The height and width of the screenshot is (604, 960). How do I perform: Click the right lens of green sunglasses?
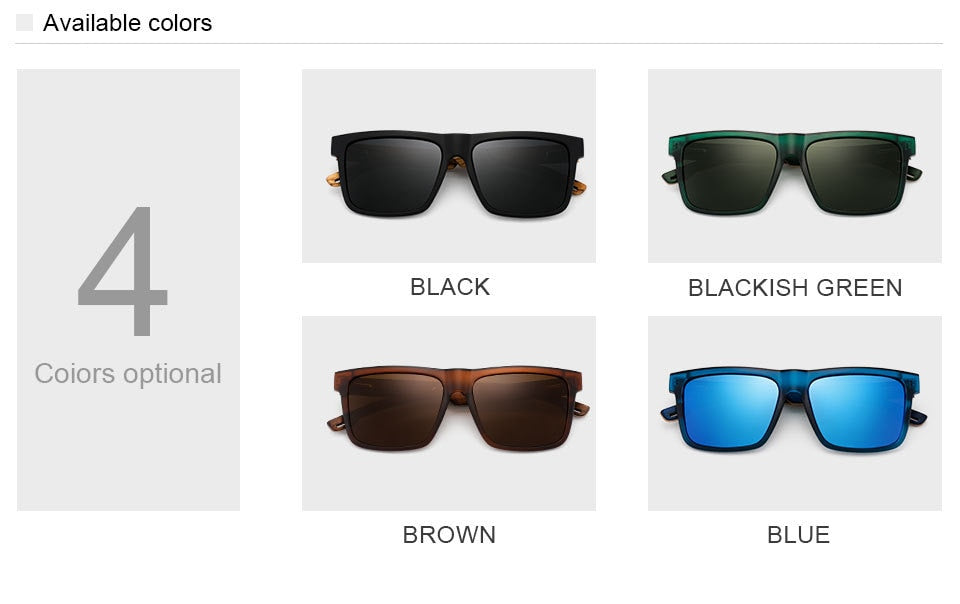click(x=854, y=174)
